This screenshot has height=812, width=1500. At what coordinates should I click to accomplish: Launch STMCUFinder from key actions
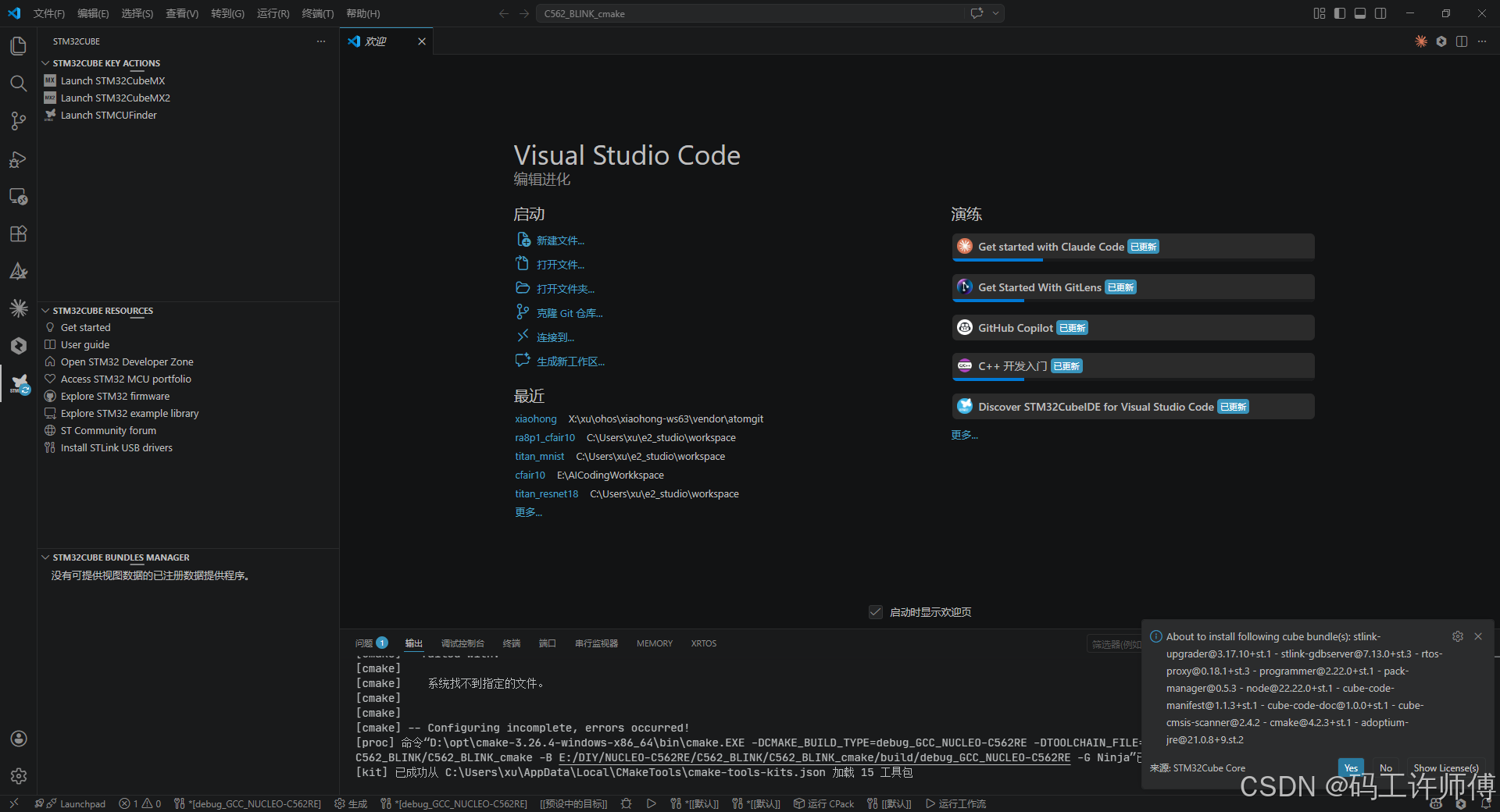109,115
